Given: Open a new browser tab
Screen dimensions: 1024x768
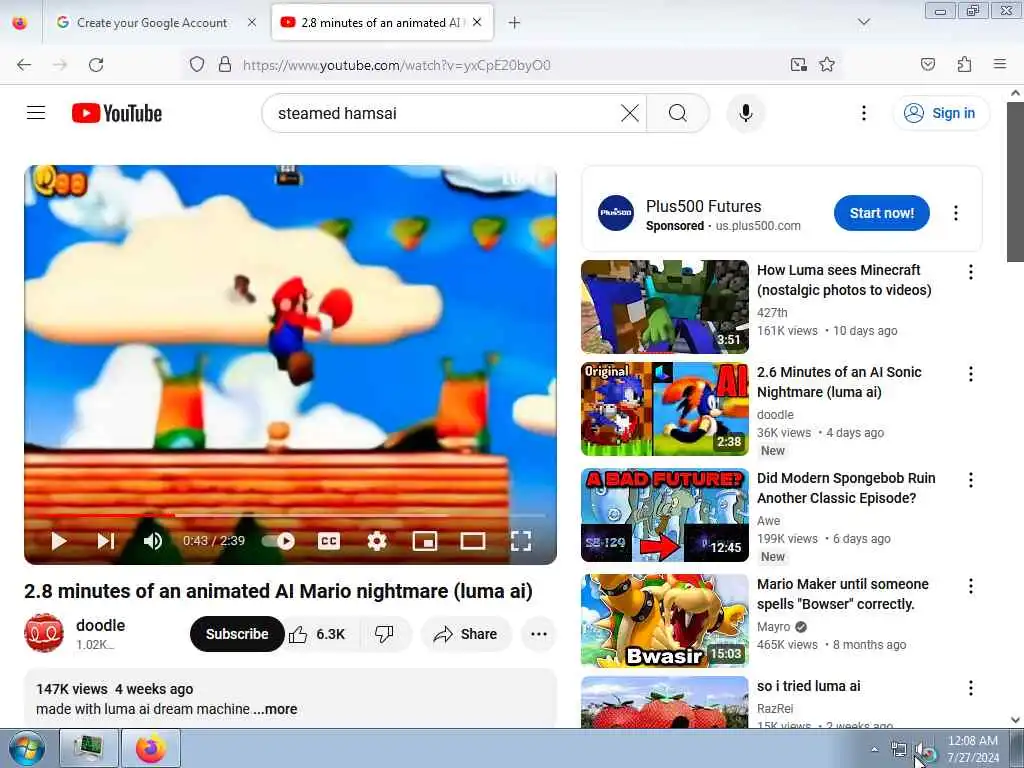Looking at the screenshot, I should pos(514,23).
